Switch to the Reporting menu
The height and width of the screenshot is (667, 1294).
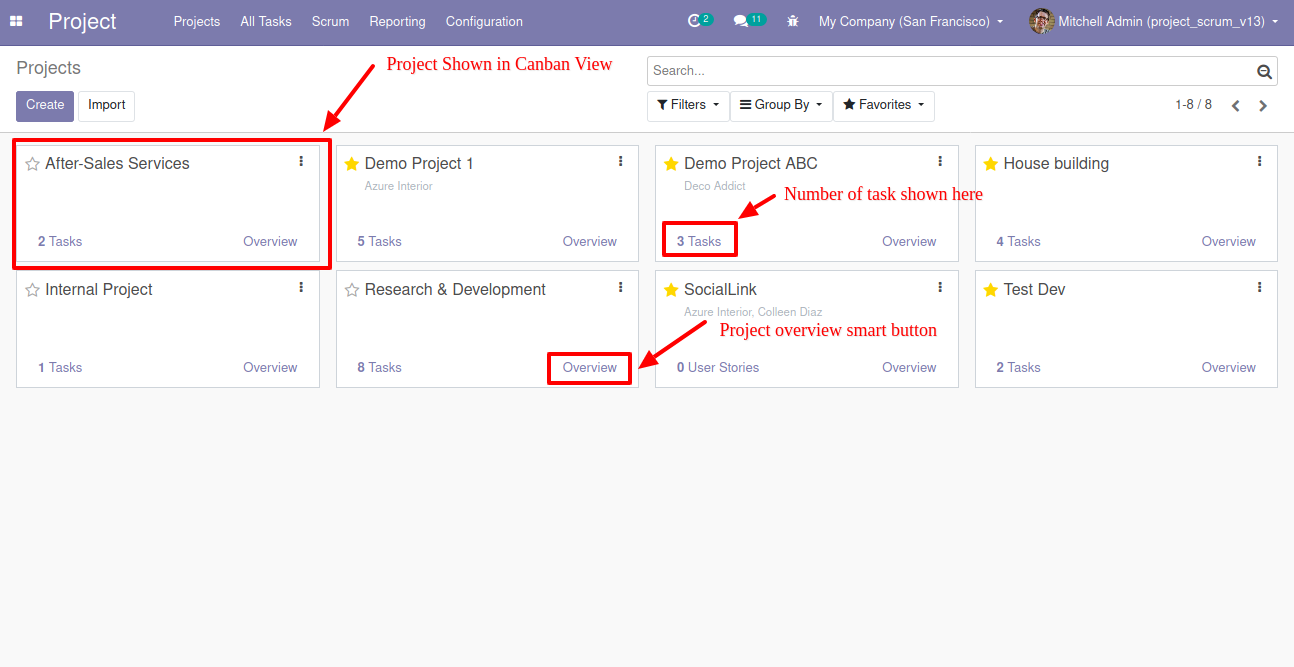[397, 21]
